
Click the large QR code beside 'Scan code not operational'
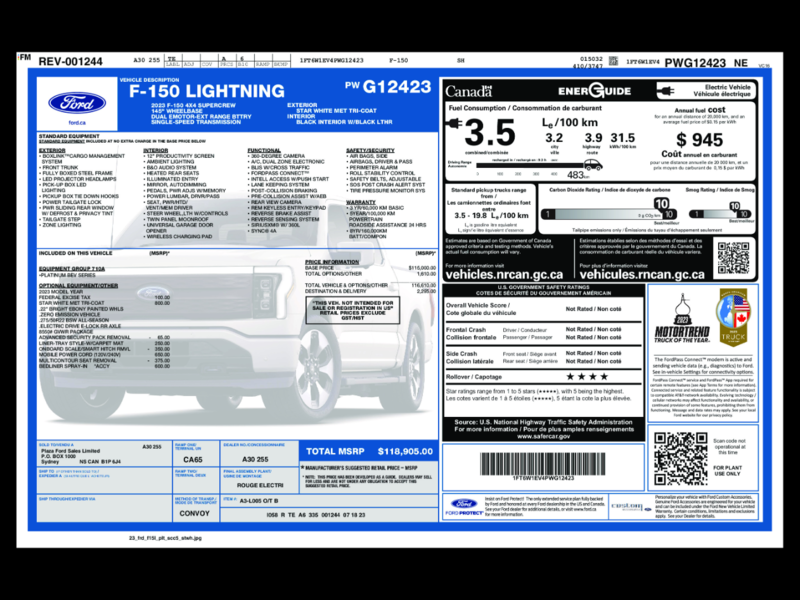[681, 459]
